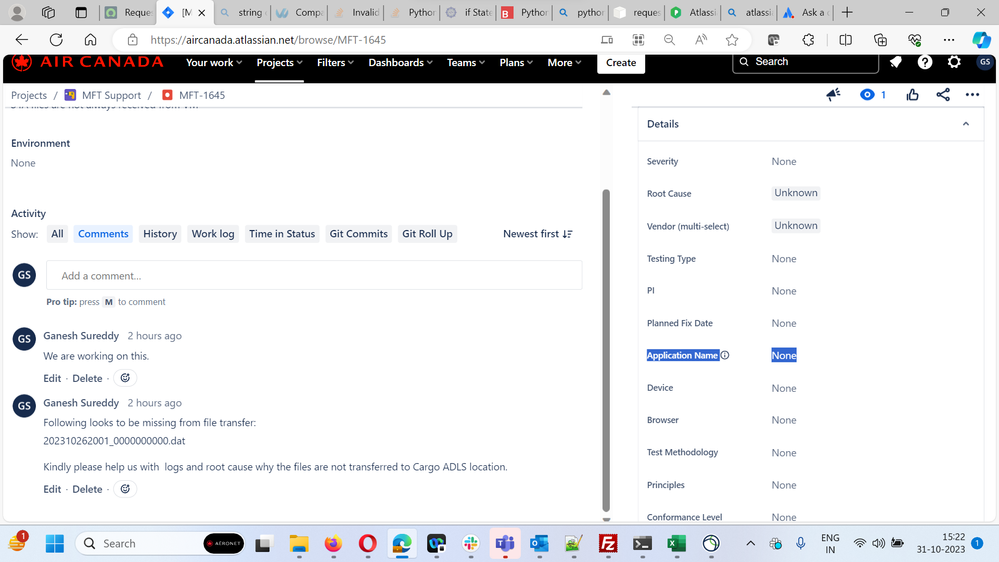This screenshot has width=999, height=562.
Task: Open read aloud icon in address bar
Action: (701, 40)
